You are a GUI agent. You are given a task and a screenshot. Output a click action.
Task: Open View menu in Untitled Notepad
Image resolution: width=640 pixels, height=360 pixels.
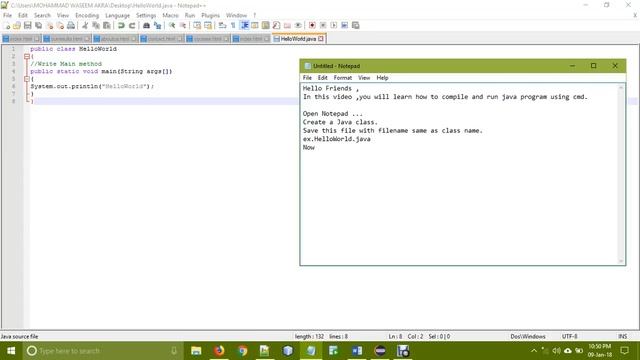[x=364, y=78]
